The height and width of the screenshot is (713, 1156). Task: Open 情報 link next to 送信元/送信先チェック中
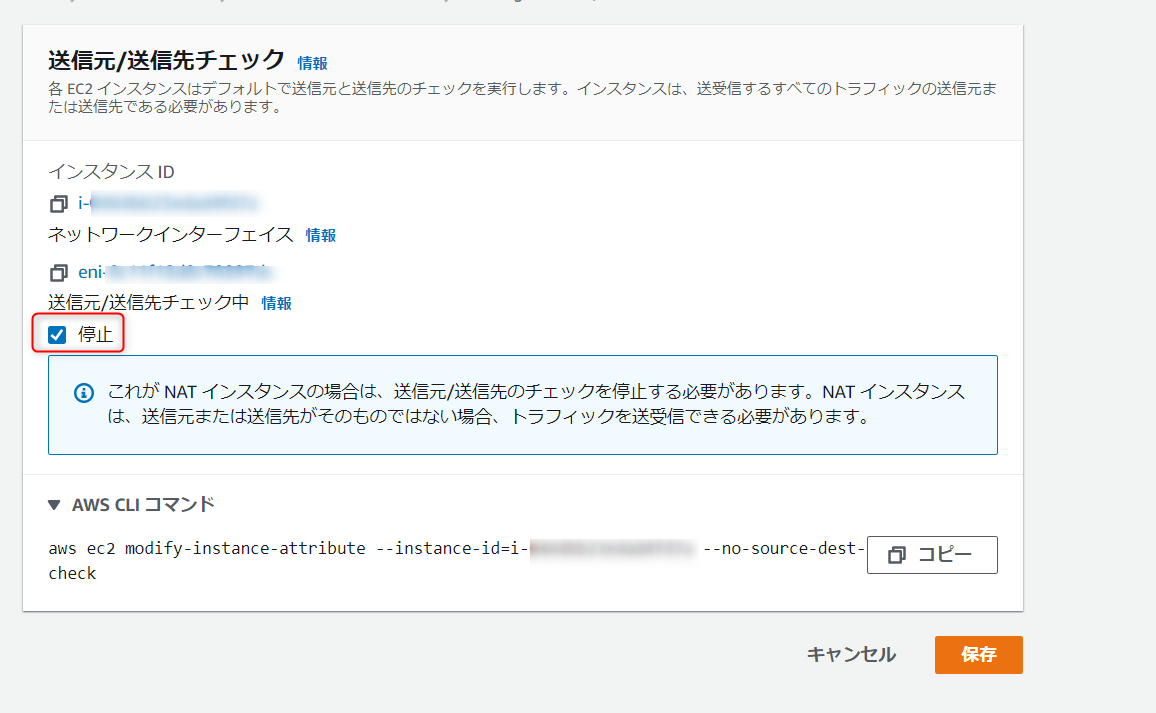pyautogui.click(x=276, y=303)
